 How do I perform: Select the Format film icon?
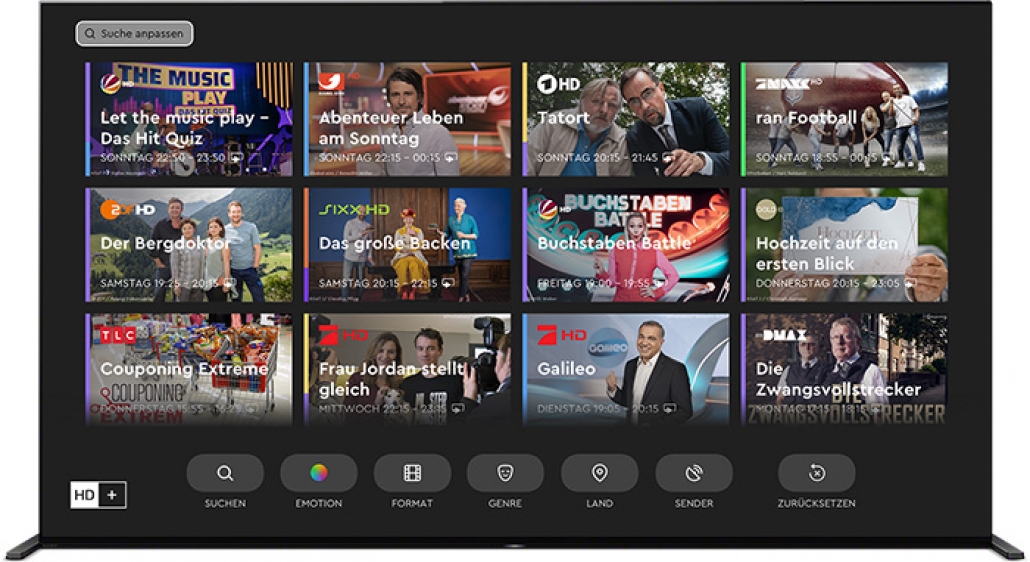(412, 473)
